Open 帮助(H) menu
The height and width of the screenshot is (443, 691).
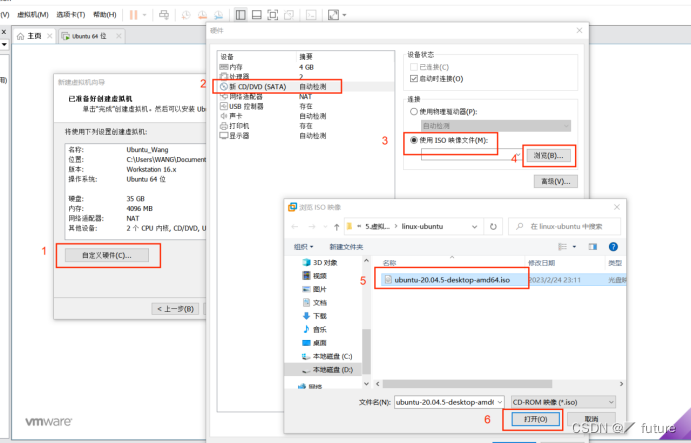104,15
